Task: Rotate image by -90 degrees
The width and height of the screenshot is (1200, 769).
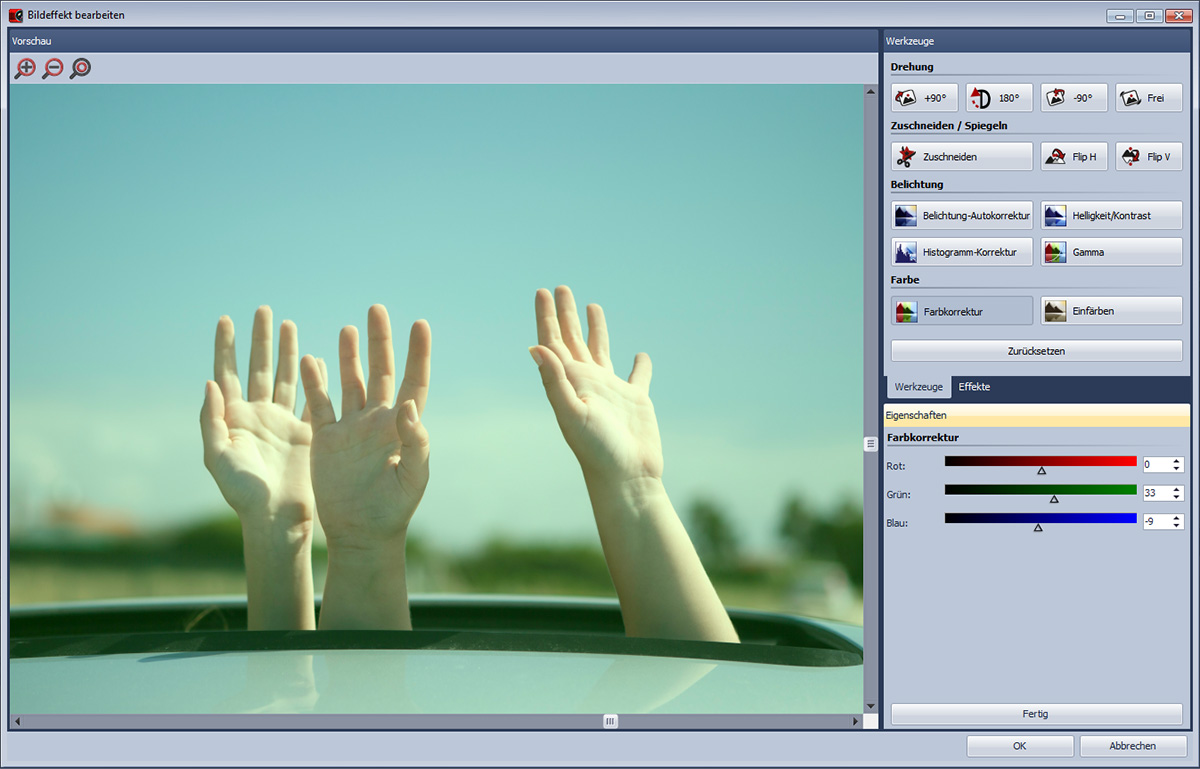Action: 1074,98
